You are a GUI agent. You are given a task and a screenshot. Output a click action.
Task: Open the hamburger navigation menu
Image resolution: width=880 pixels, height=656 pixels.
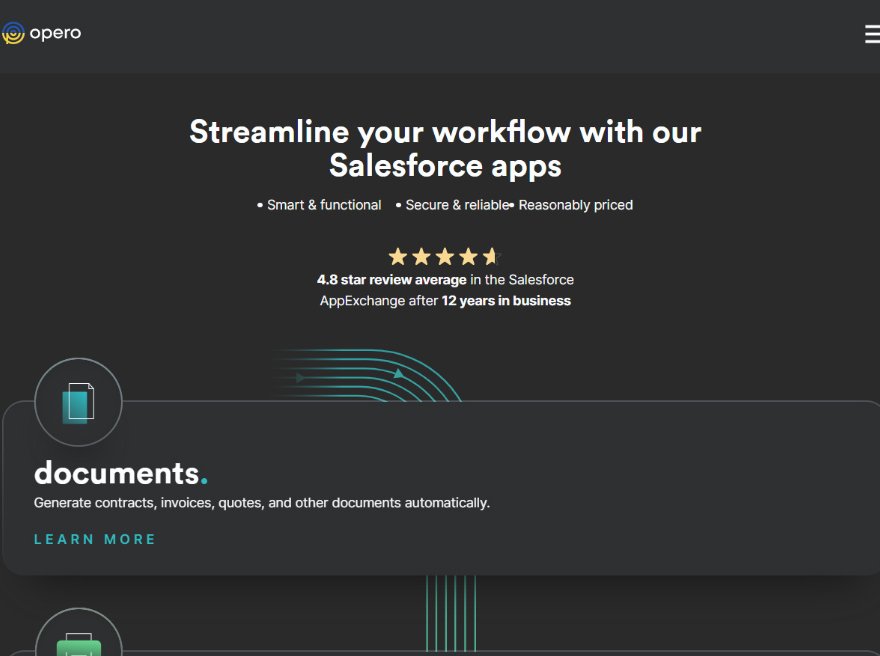[x=872, y=34]
